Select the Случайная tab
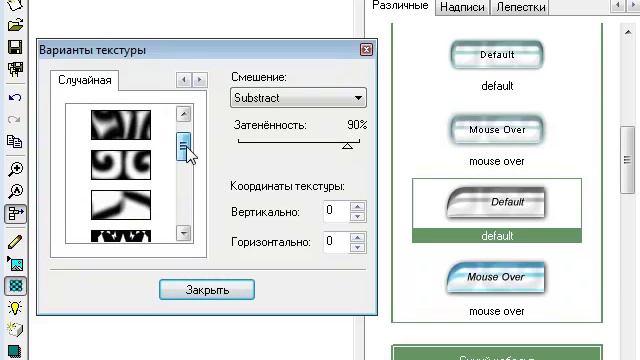Viewport: 640px width, 360px height. tap(85, 80)
